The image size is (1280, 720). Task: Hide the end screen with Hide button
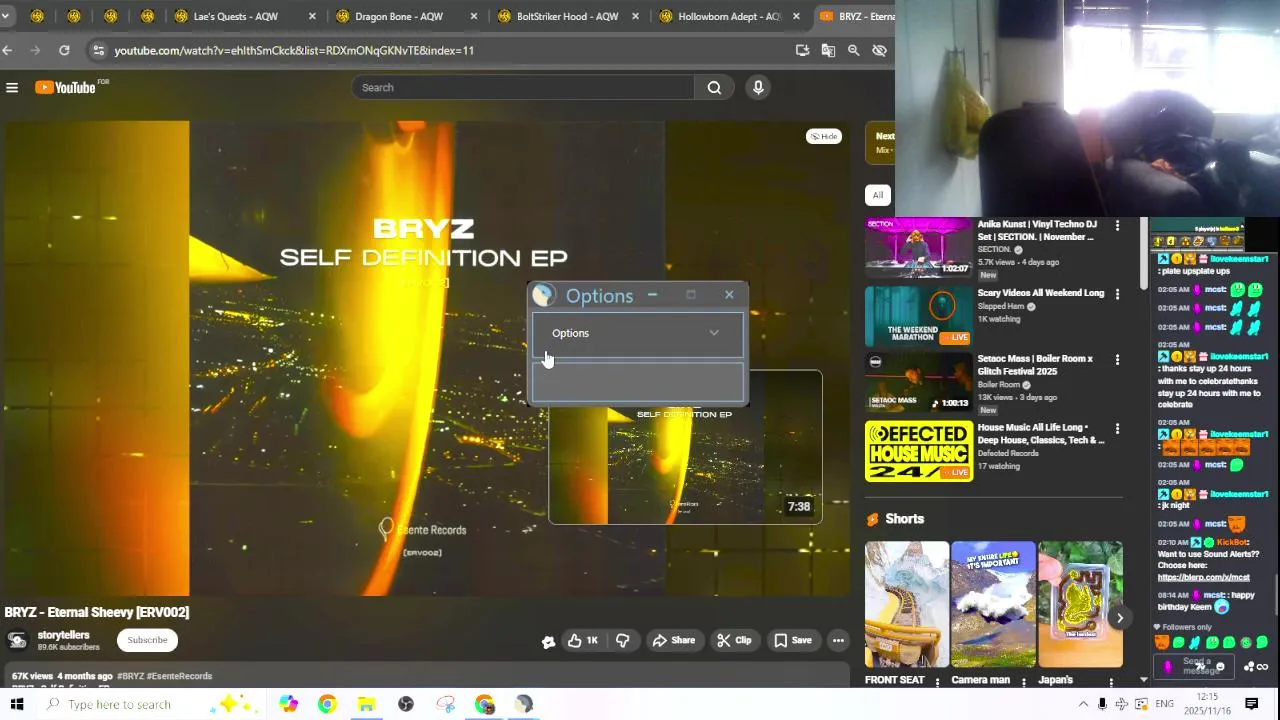coord(824,136)
